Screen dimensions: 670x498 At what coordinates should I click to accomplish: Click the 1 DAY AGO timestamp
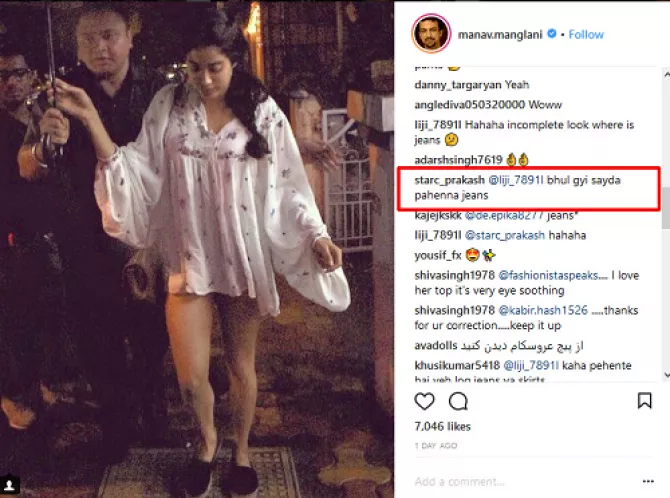pyautogui.click(x=436, y=445)
